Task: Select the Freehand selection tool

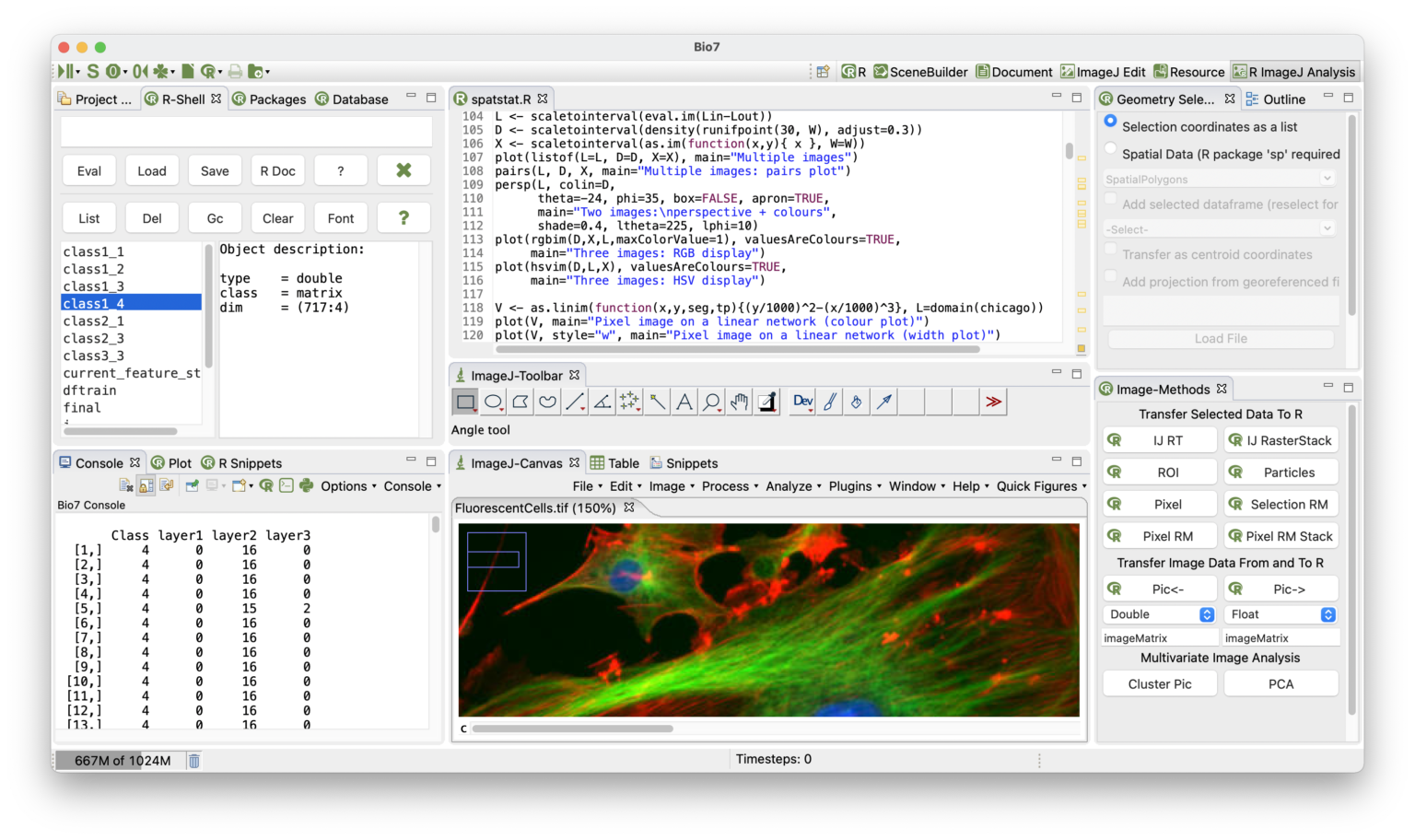Action: tap(548, 402)
